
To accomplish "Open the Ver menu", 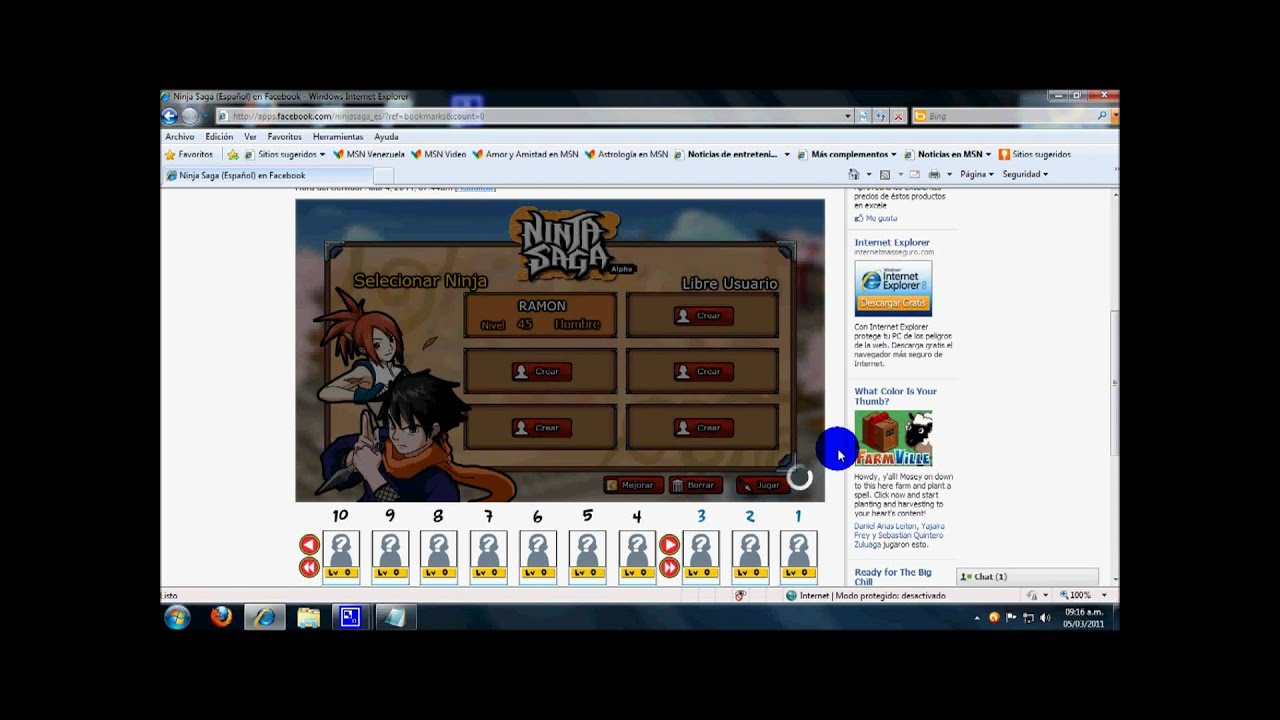I will 250,137.
